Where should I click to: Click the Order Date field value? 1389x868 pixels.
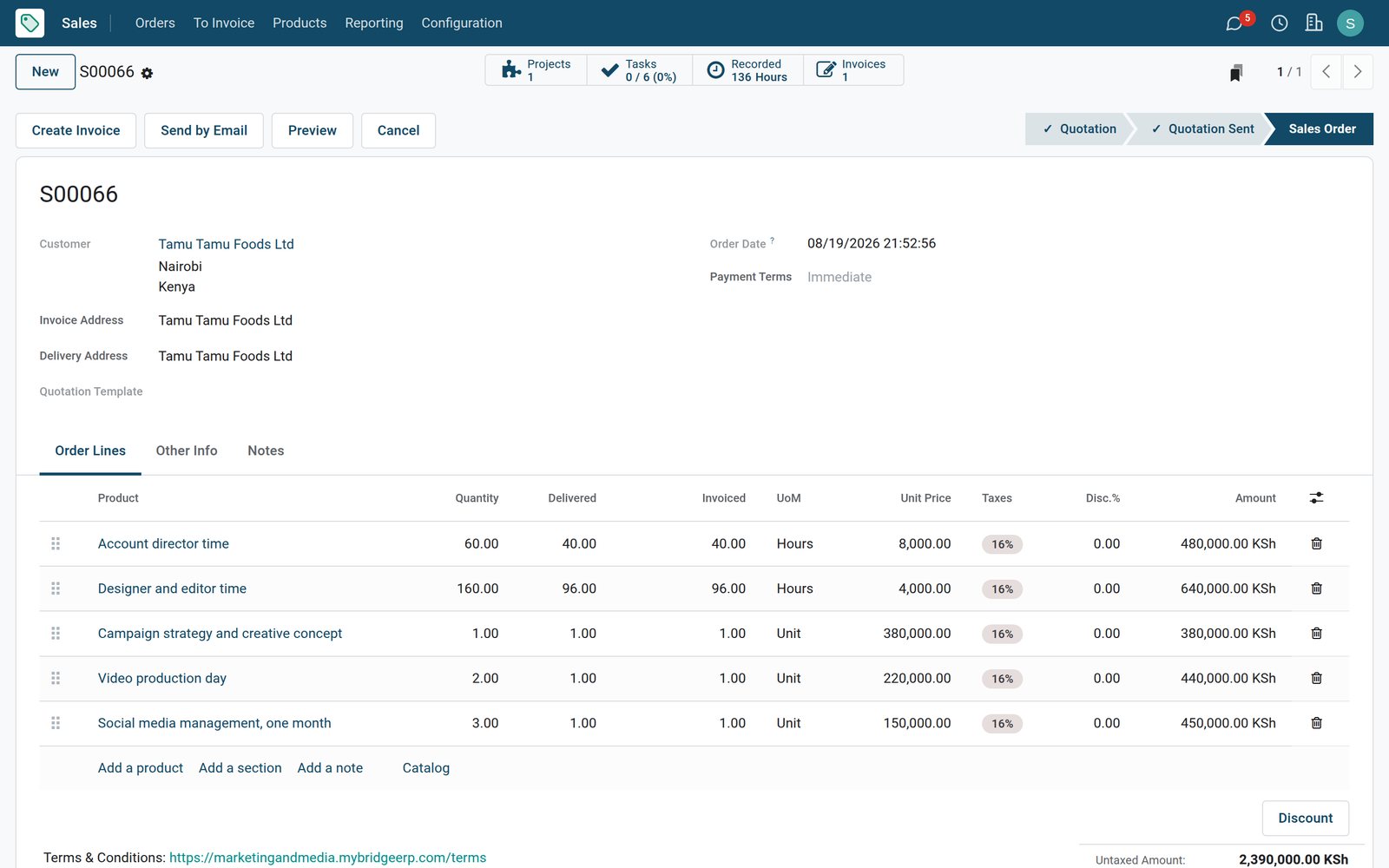click(872, 243)
